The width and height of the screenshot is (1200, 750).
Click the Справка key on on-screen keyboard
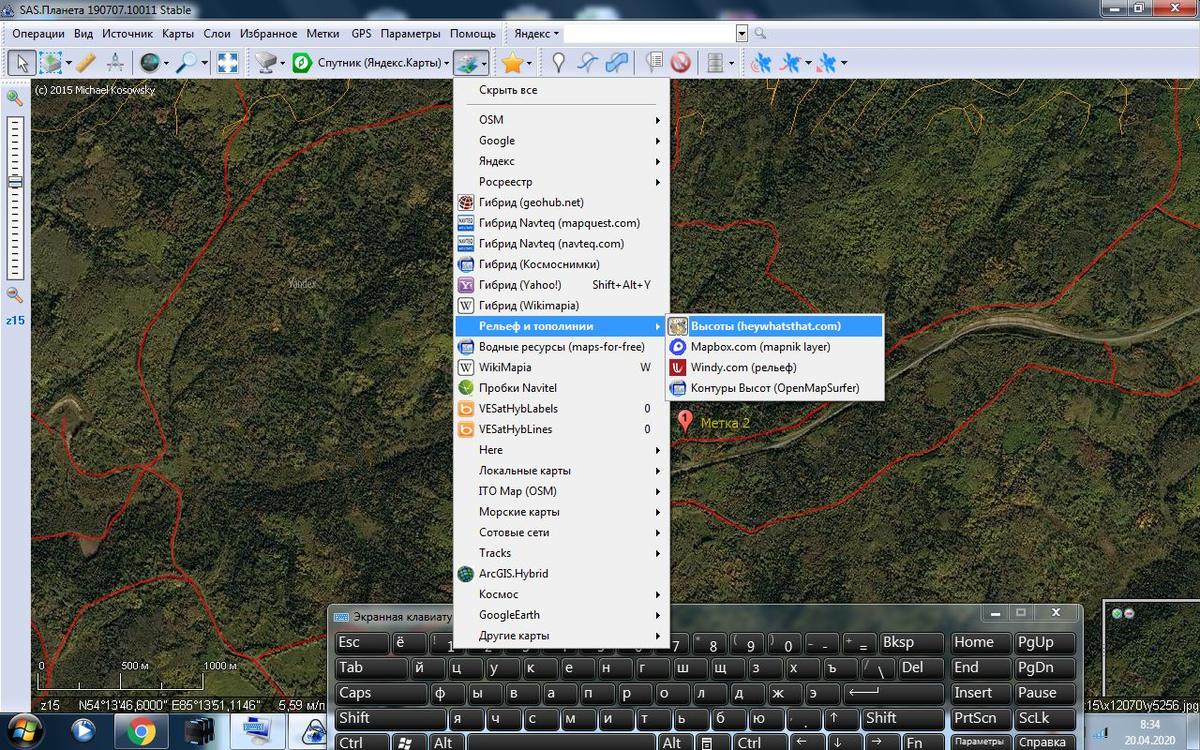[x=1043, y=743]
